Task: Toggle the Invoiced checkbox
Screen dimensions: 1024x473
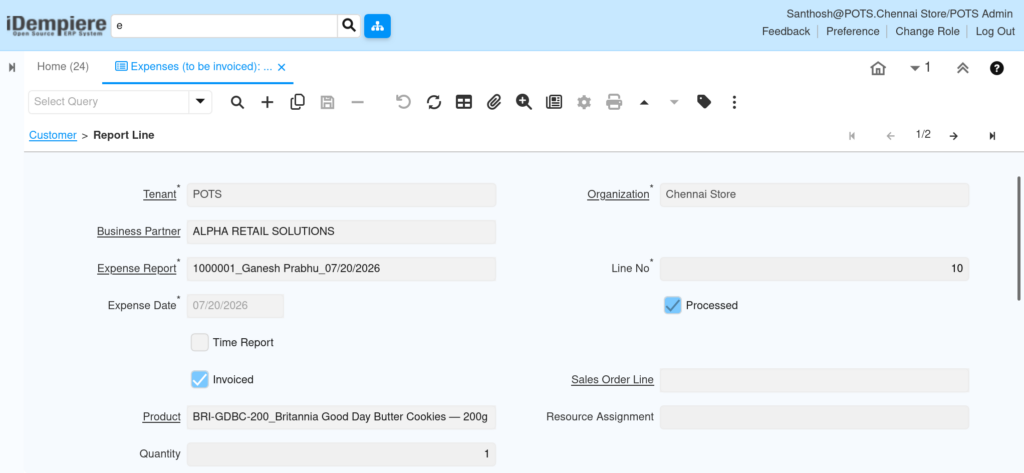Action: [200, 380]
